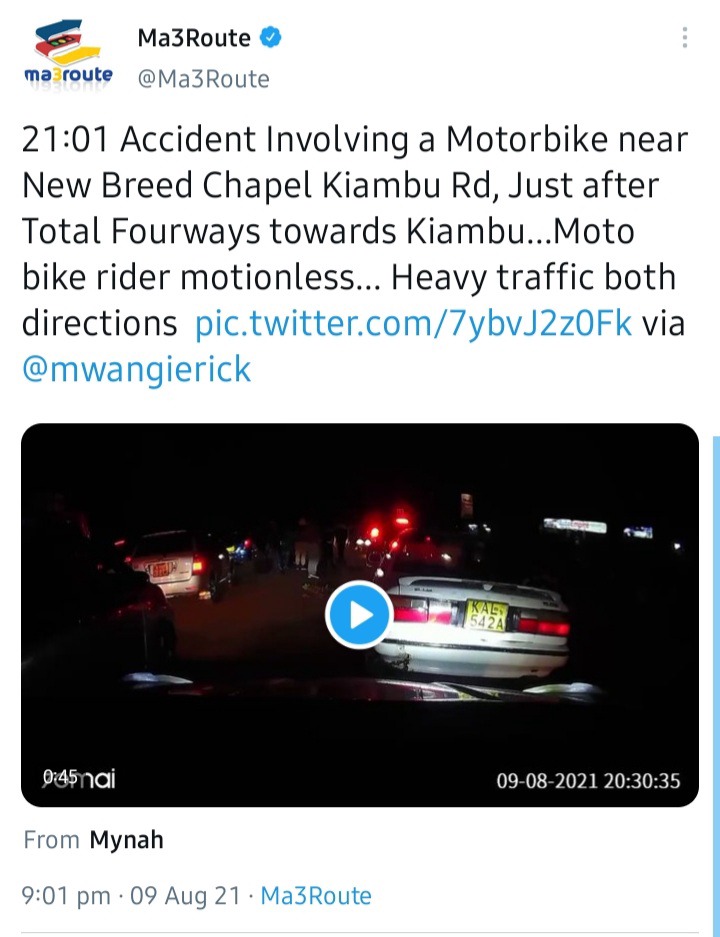The width and height of the screenshot is (720, 937).
Task: Click the @Ma3Route handle
Action: pos(203,79)
